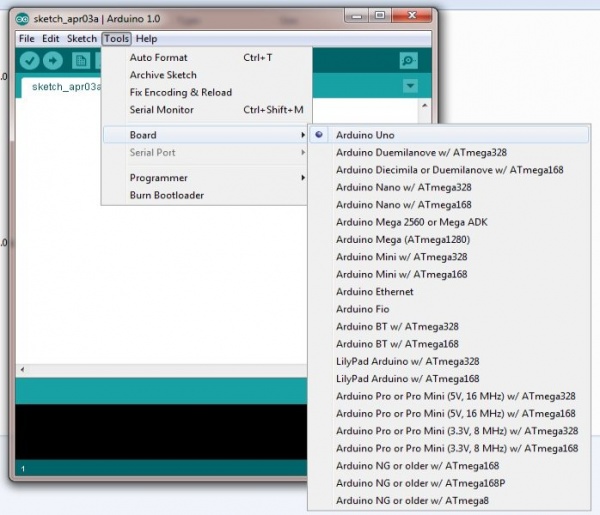
Task: Expand the Board submenu
Action: pyautogui.click(x=205, y=135)
